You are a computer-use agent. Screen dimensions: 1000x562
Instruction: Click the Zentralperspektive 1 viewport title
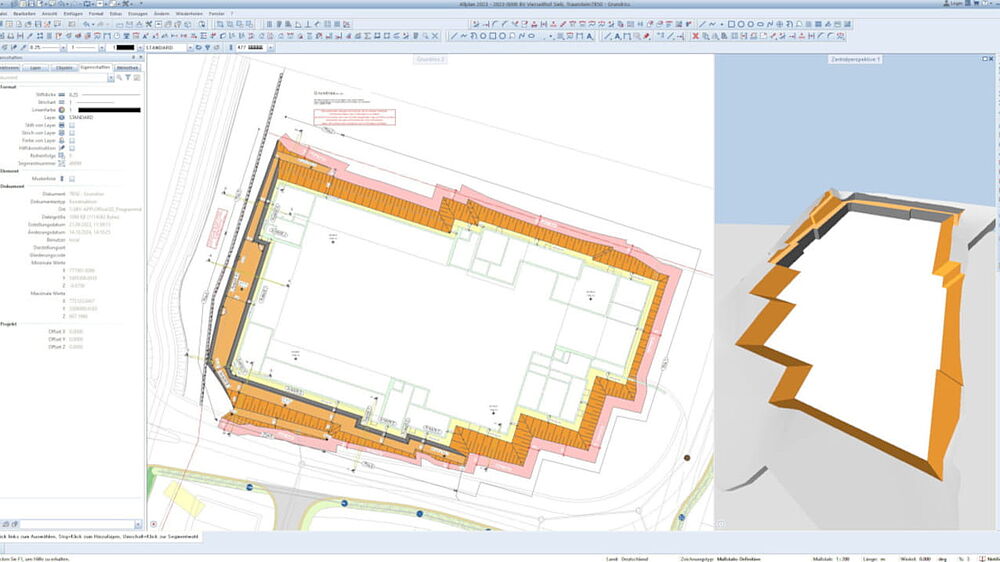point(855,59)
